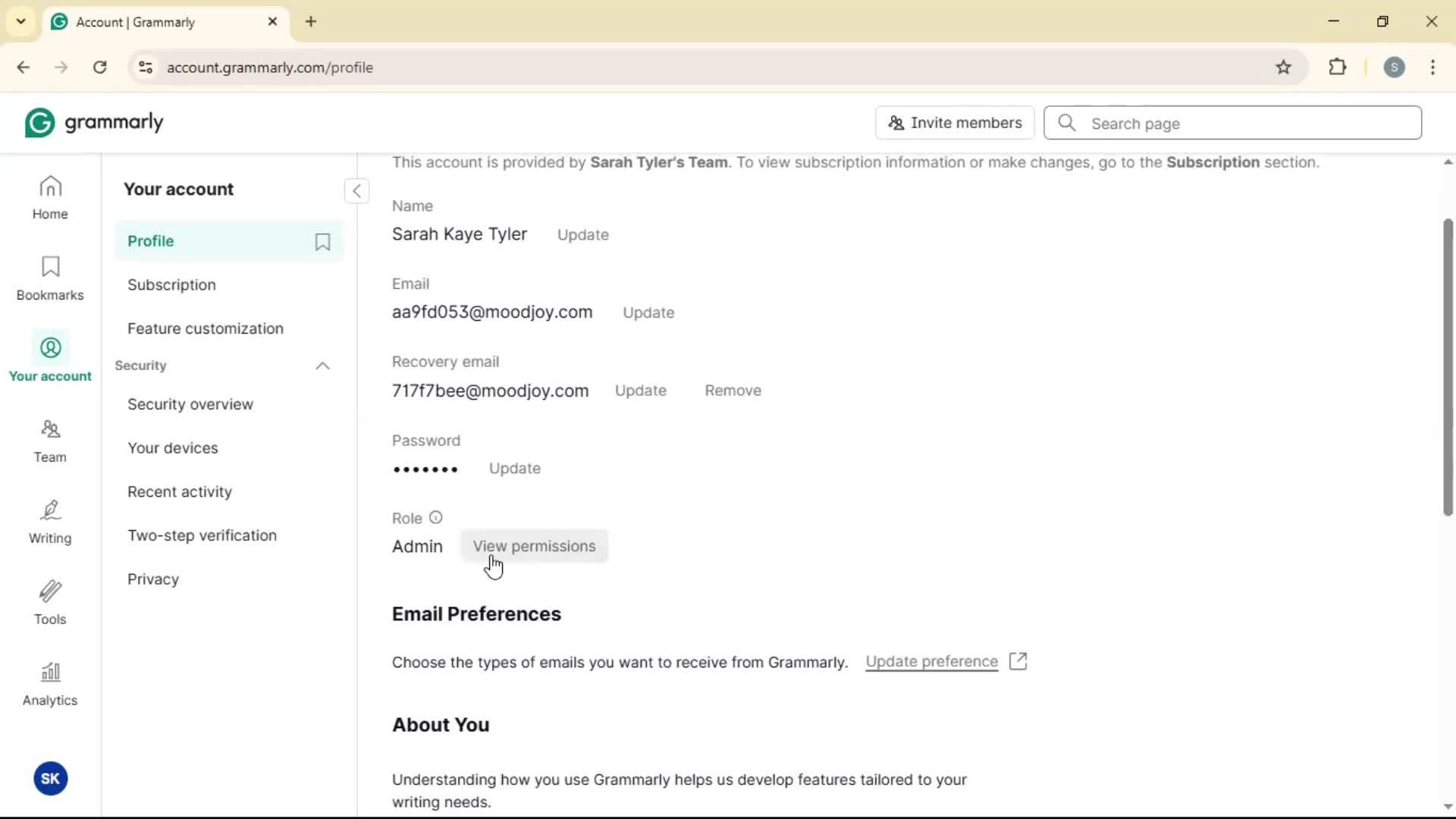Collapse the Your account side panel

[356, 190]
